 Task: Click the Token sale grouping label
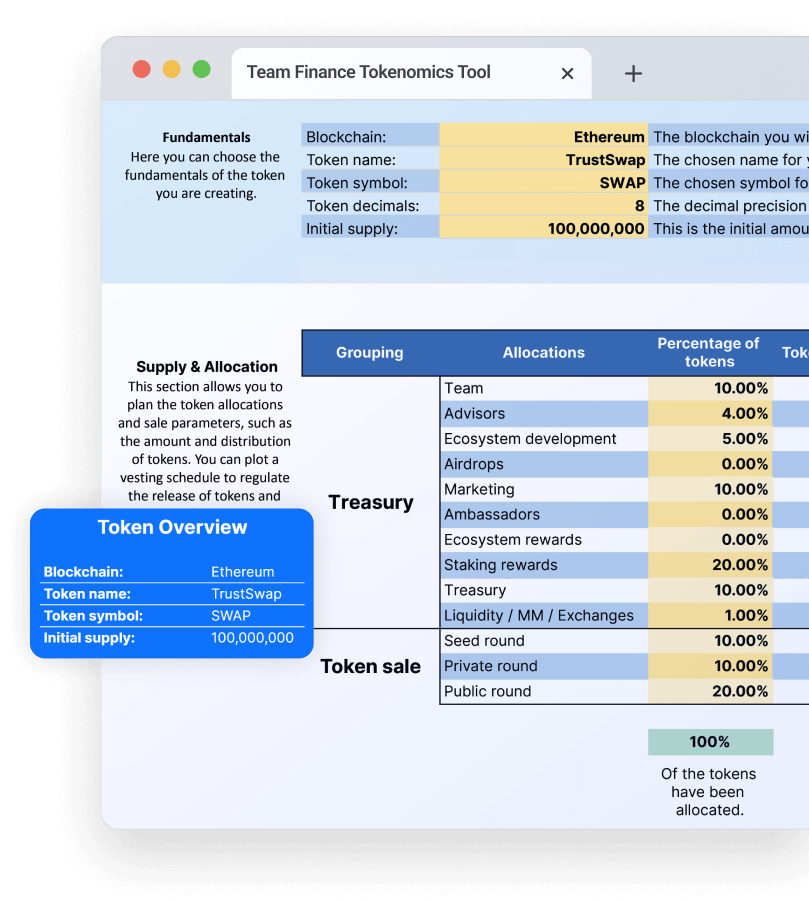click(x=370, y=666)
